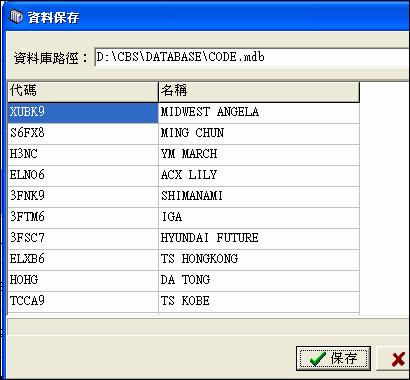
Task: Select the 3FNK9 code cell
Action: click(x=83, y=197)
